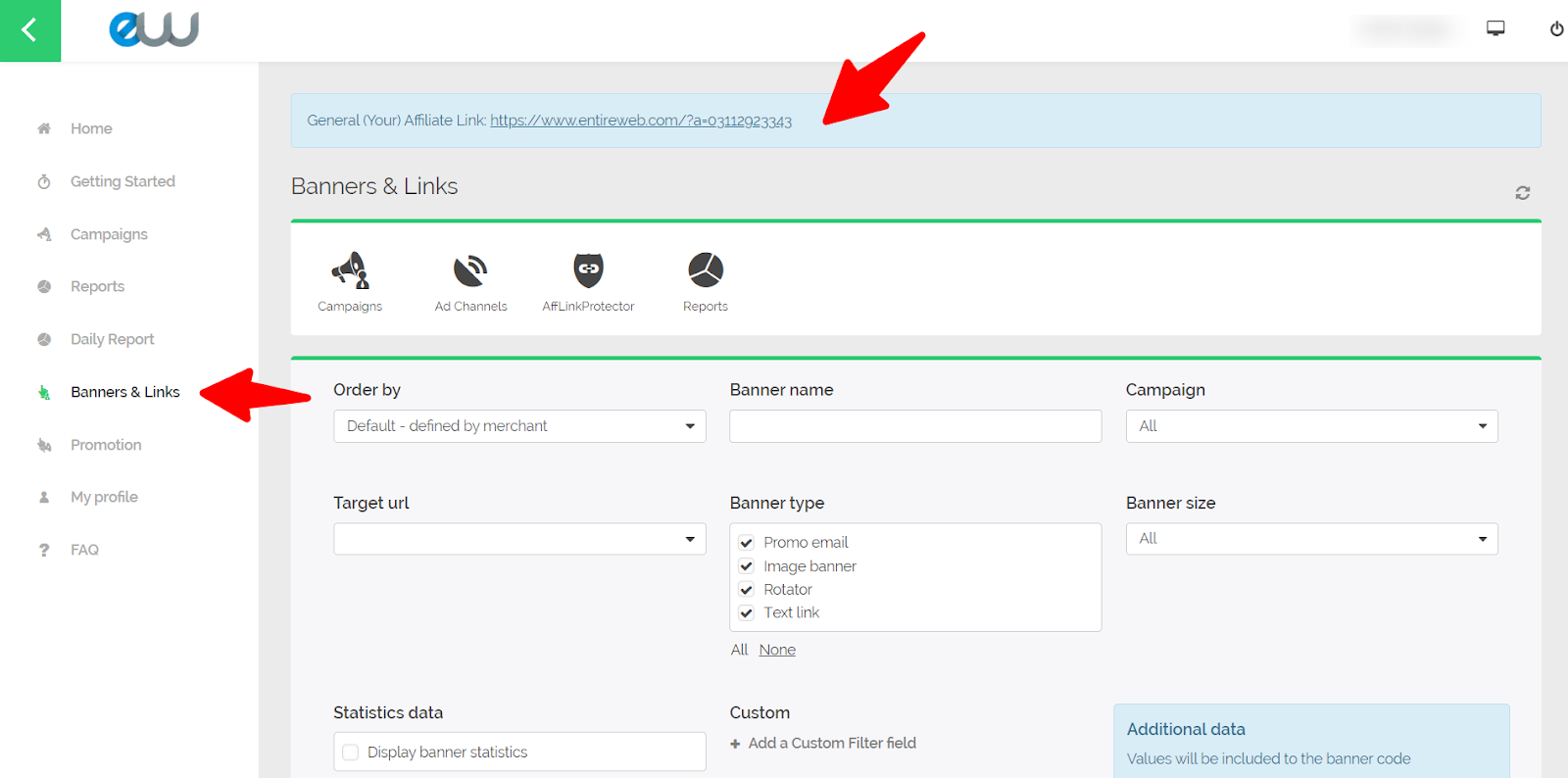The image size is (1568, 778).
Task: Open Promotion menu item
Action: click(x=106, y=445)
